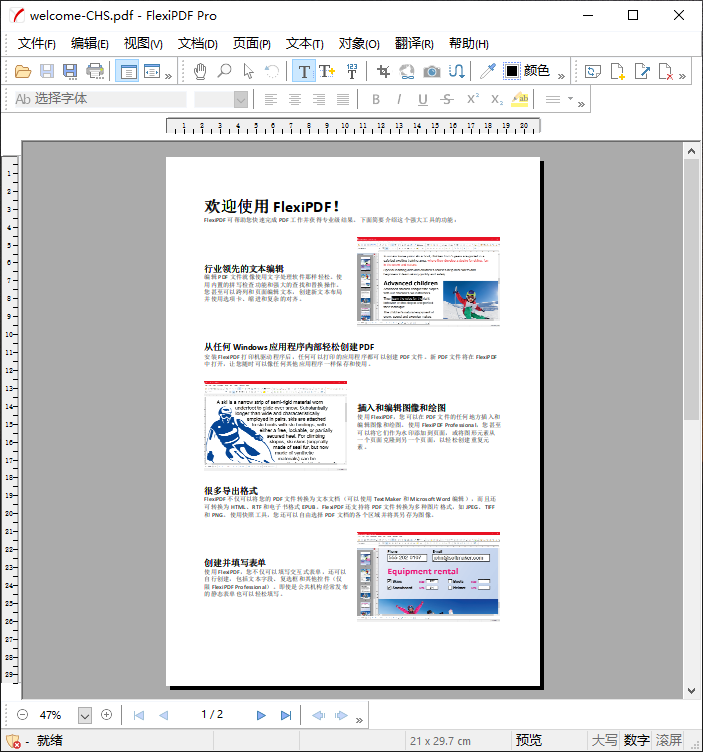703x752 pixels.
Task: Open the 文档(D) menu
Action: [198, 44]
